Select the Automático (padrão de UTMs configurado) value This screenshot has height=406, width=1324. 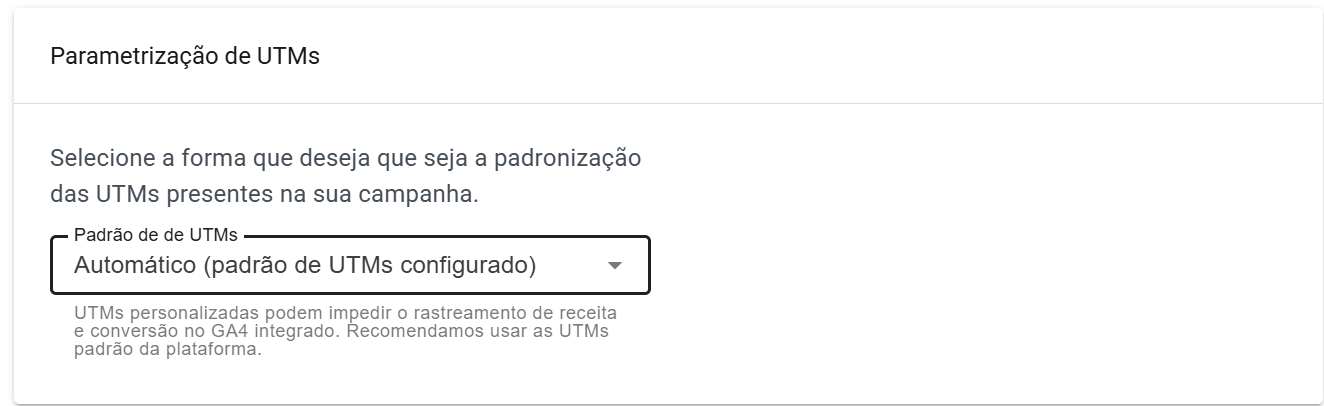tap(305, 266)
